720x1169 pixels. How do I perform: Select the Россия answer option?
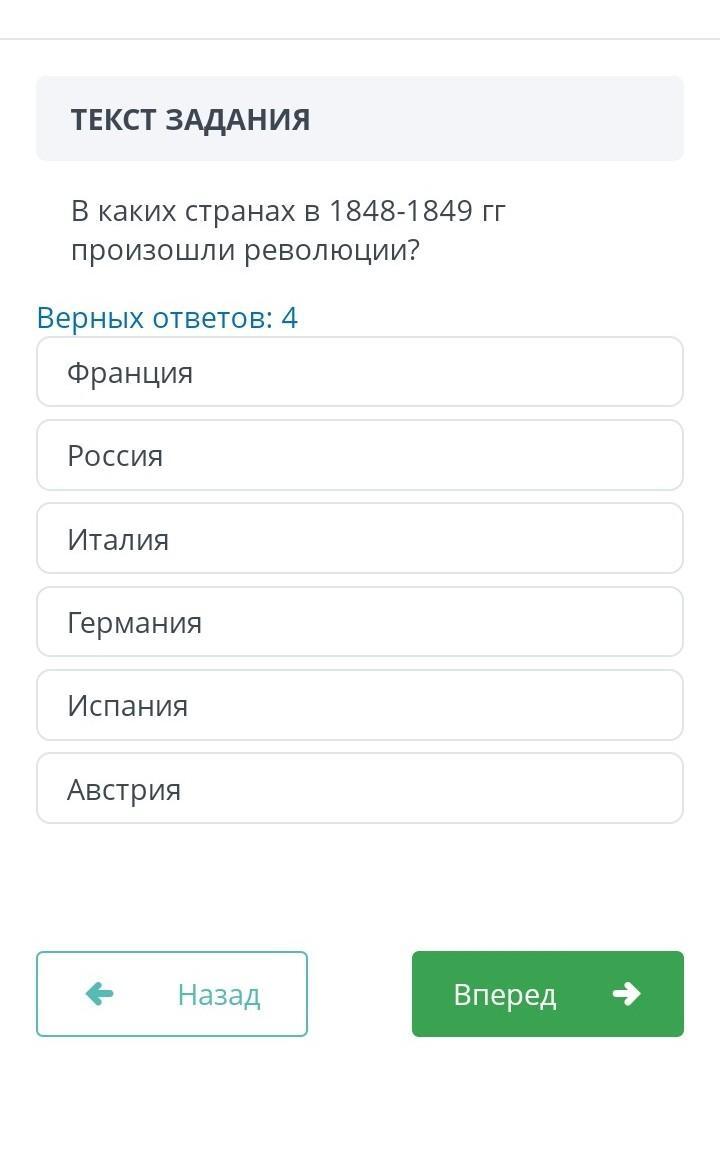pos(360,455)
